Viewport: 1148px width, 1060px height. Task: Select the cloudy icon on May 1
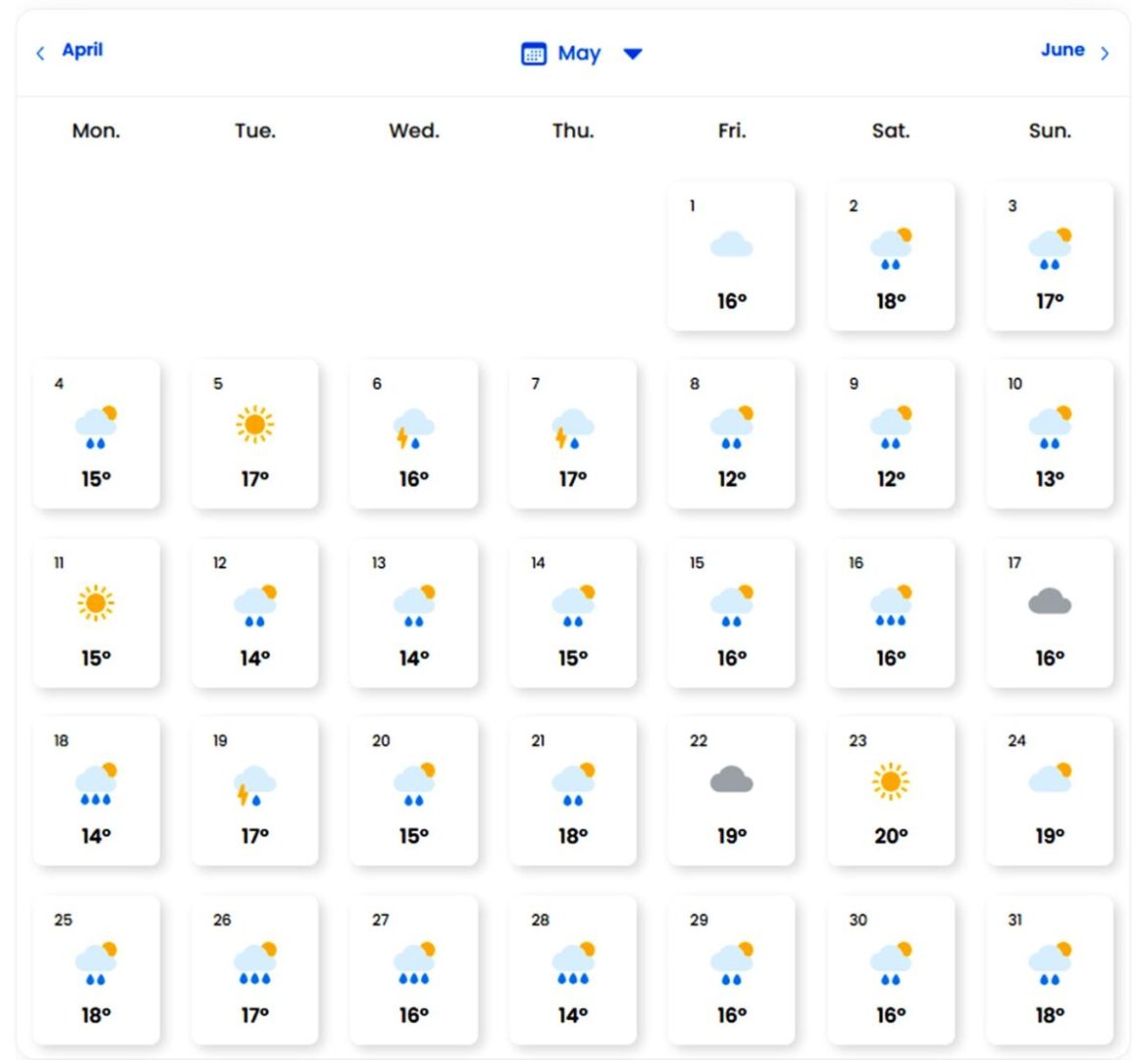[731, 245]
